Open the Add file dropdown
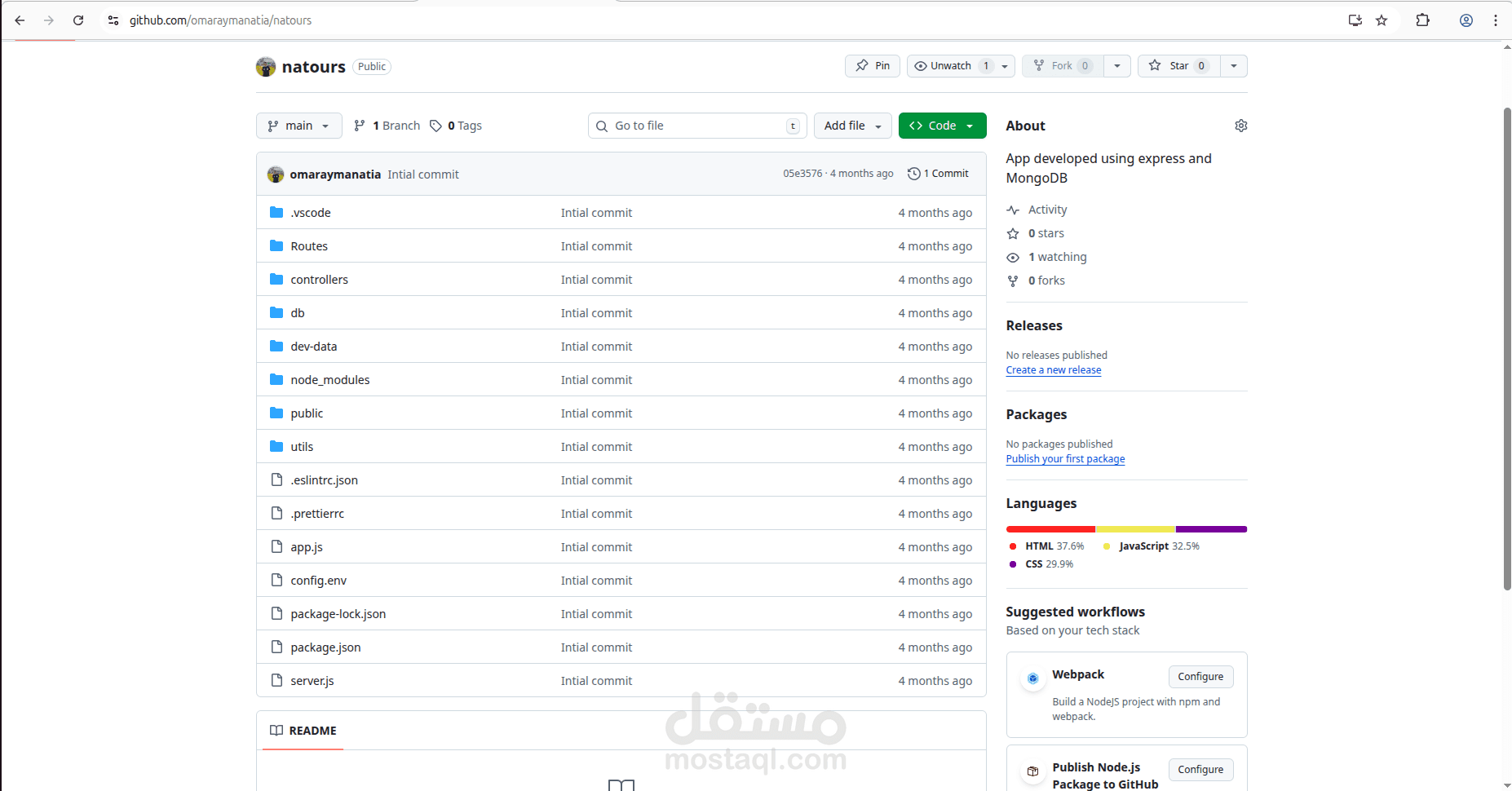The width and height of the screenshot is (1512, 791). [853, 126]
